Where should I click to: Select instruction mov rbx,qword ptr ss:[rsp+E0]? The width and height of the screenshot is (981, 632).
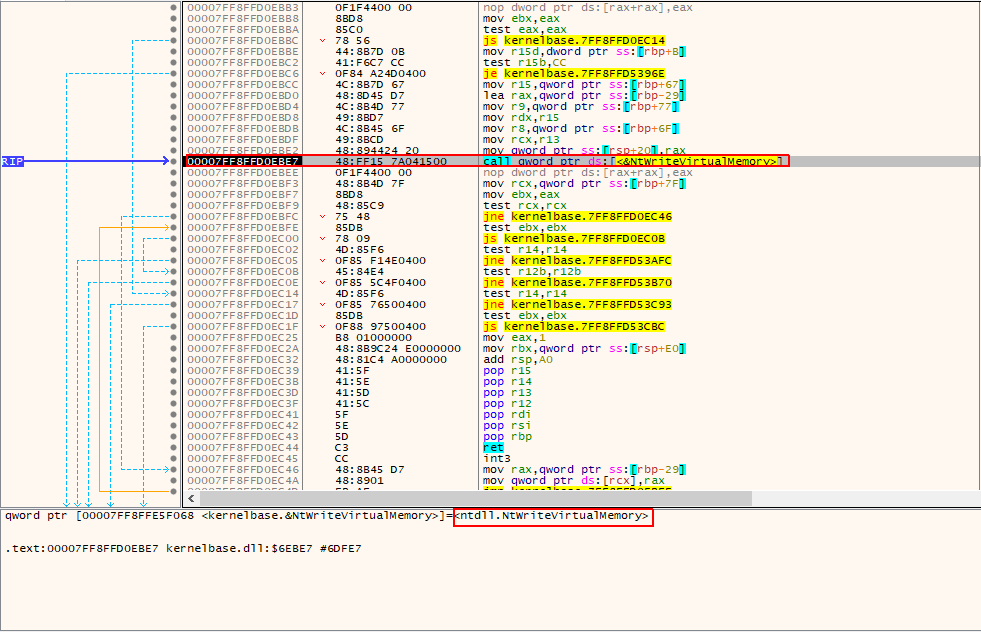(584, 349)
